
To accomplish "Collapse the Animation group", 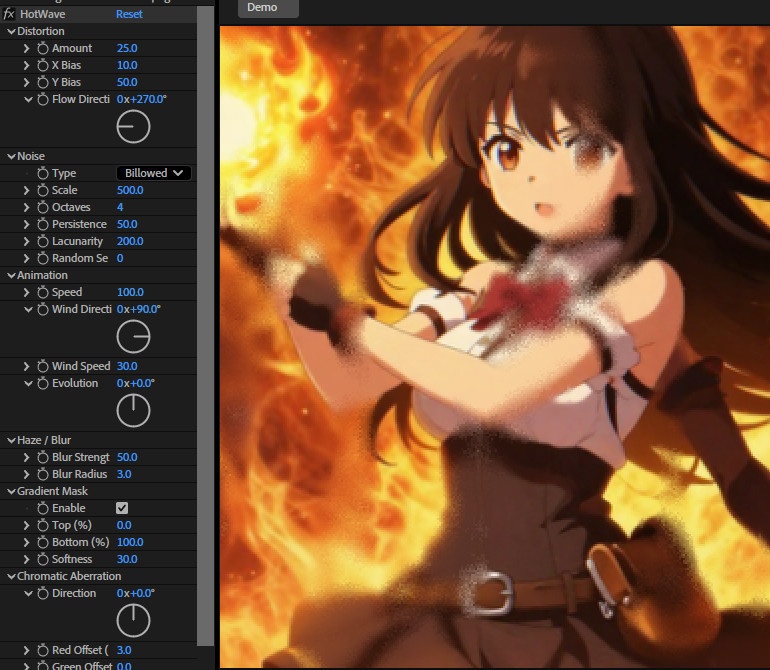I will tap(11, 276).
